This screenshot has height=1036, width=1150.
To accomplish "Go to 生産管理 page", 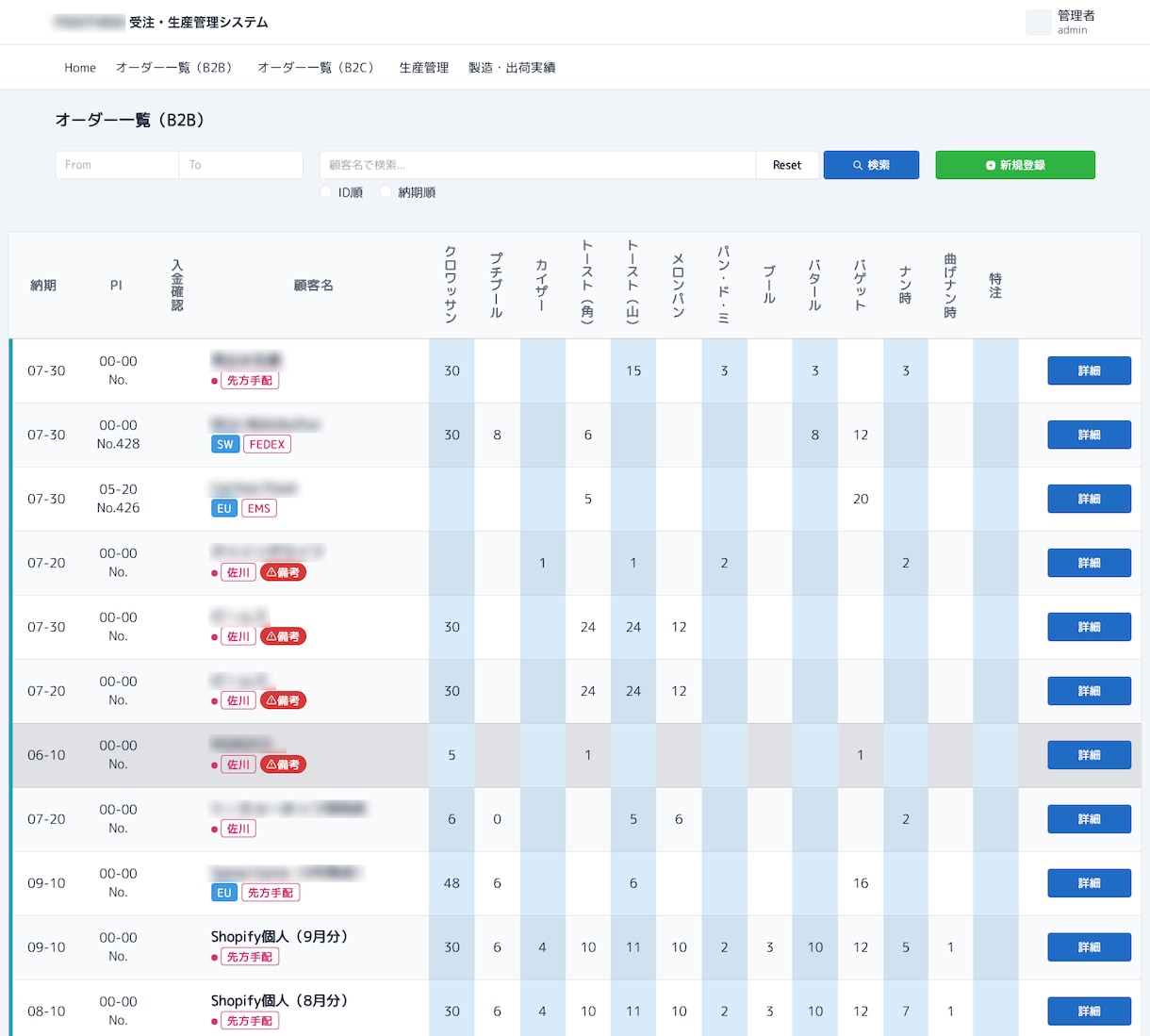I will [x=424, y=68].
